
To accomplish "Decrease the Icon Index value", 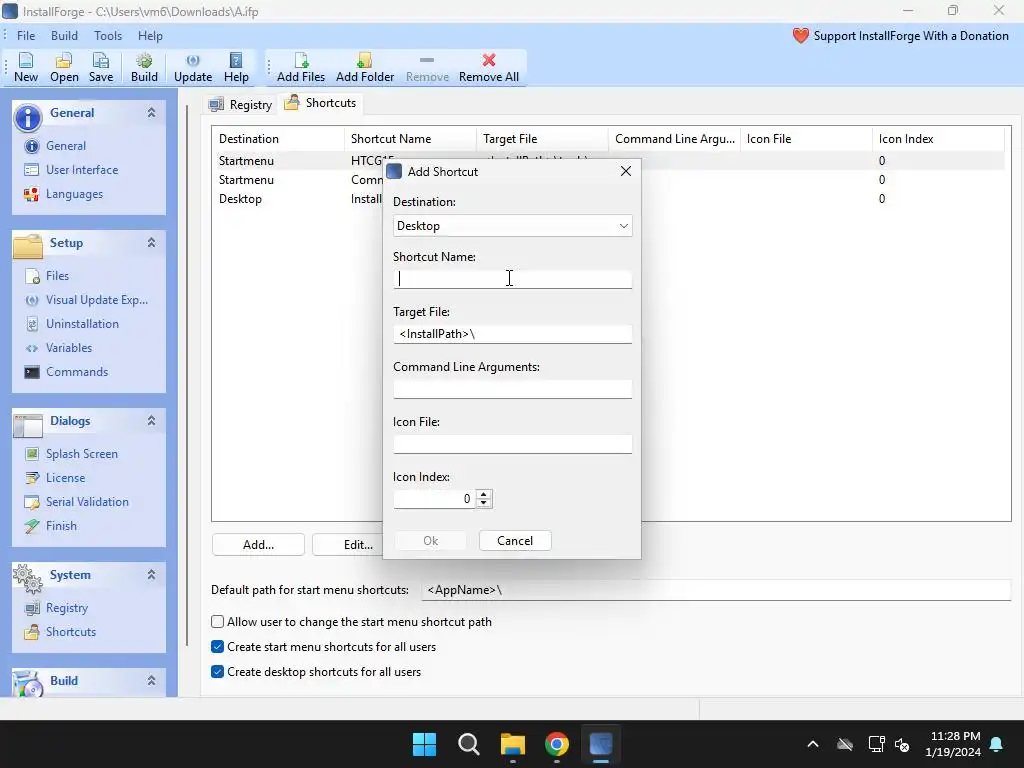I will tap(484, 504).
